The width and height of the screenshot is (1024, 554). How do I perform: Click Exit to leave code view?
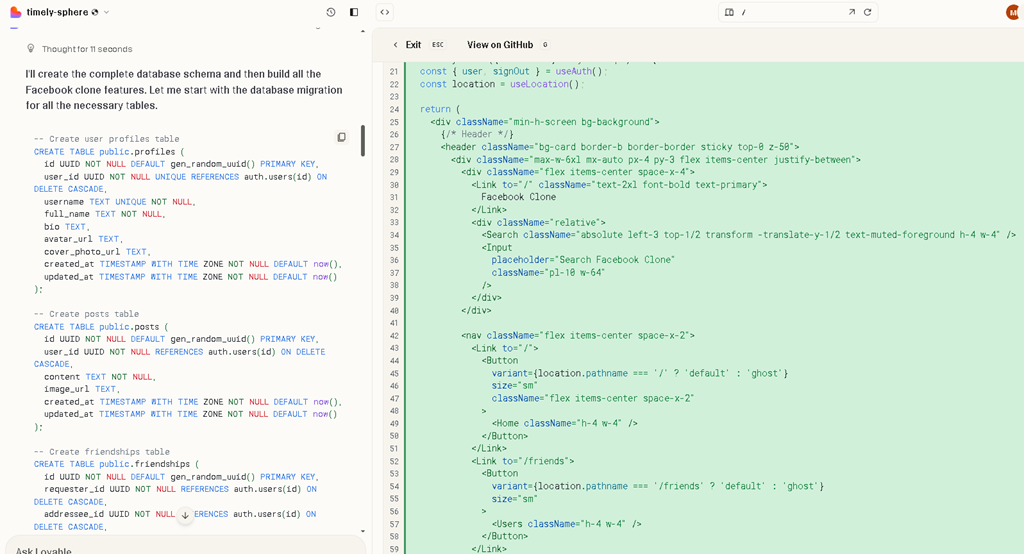[x=413, y=45]
